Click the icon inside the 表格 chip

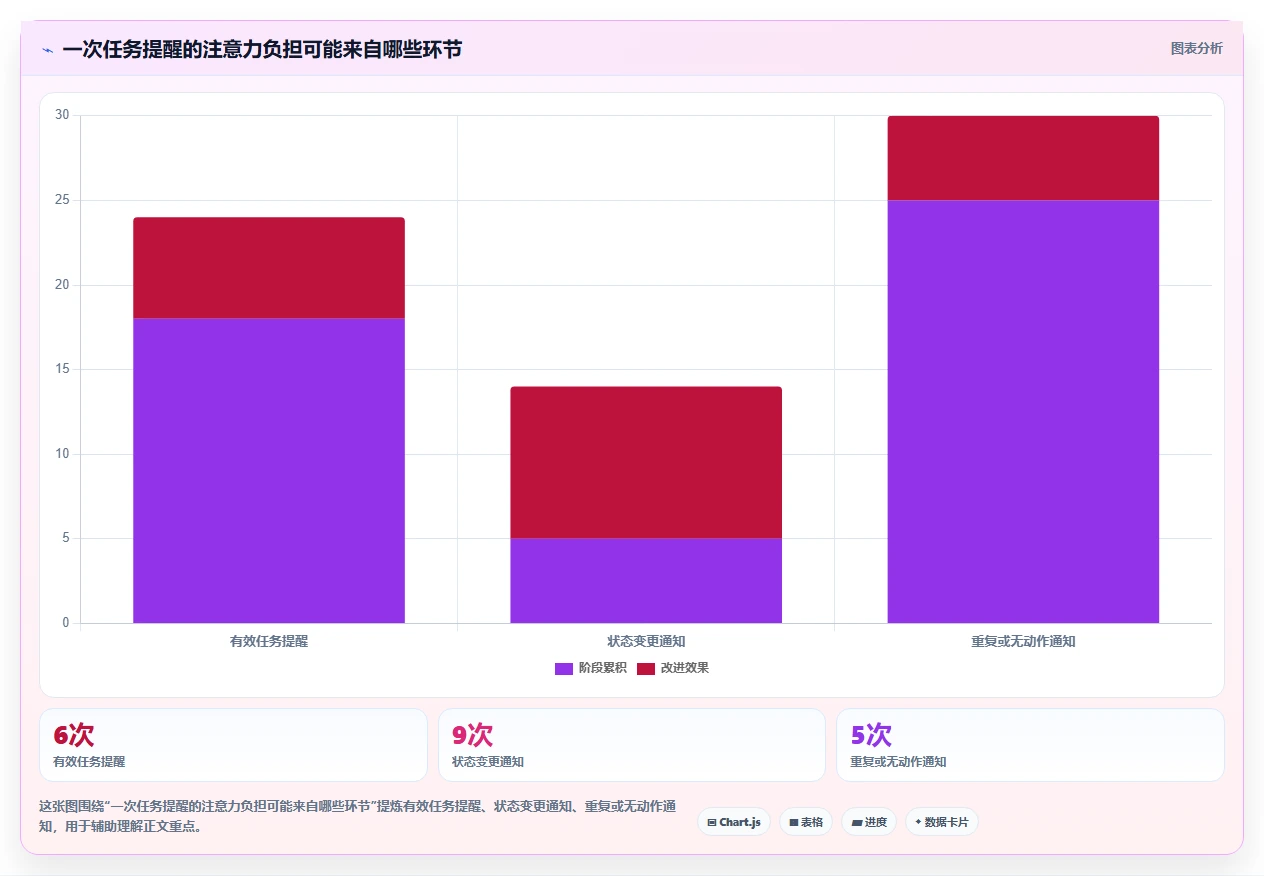[793, 822]
